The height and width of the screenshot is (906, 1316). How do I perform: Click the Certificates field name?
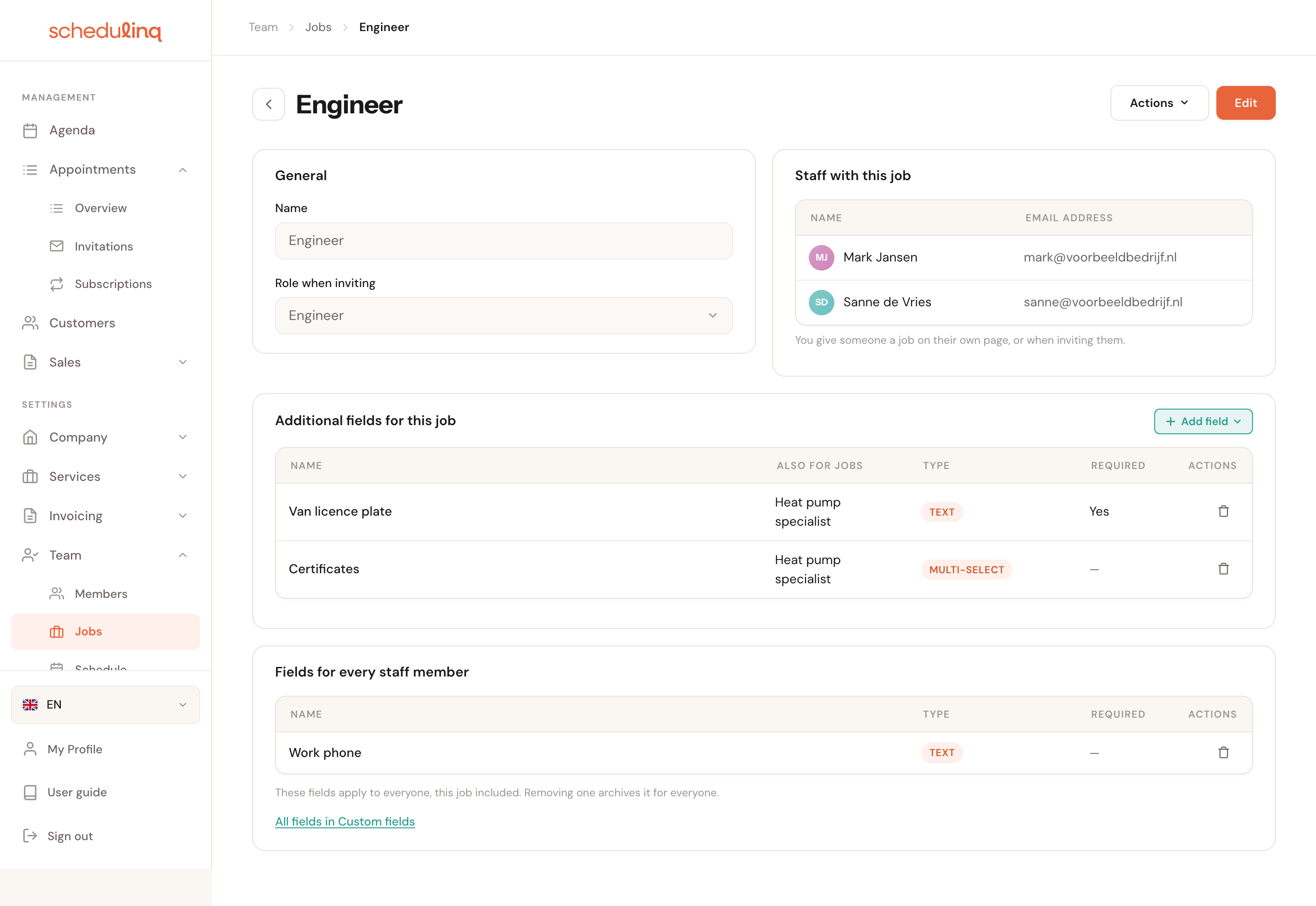(324, 569)
